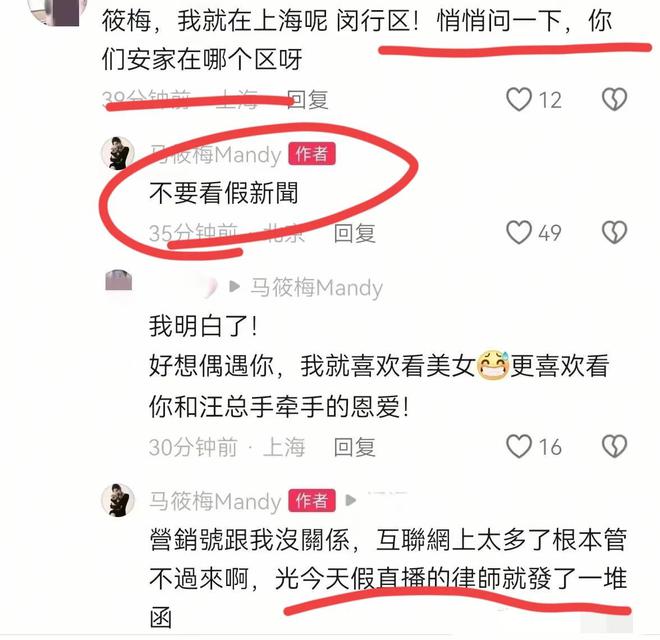Reply to the 30分钟前 上海 comment
The height and width of the screenshot is (640, 660).
tap(354, 447)
